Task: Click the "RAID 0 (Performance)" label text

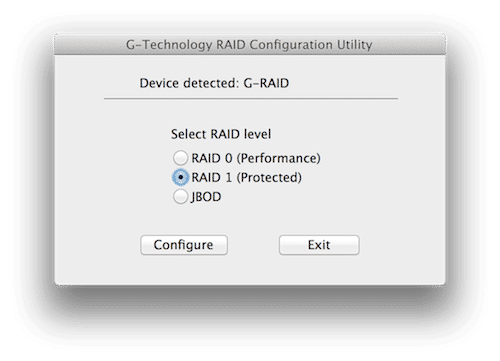Action: (256, 158)
